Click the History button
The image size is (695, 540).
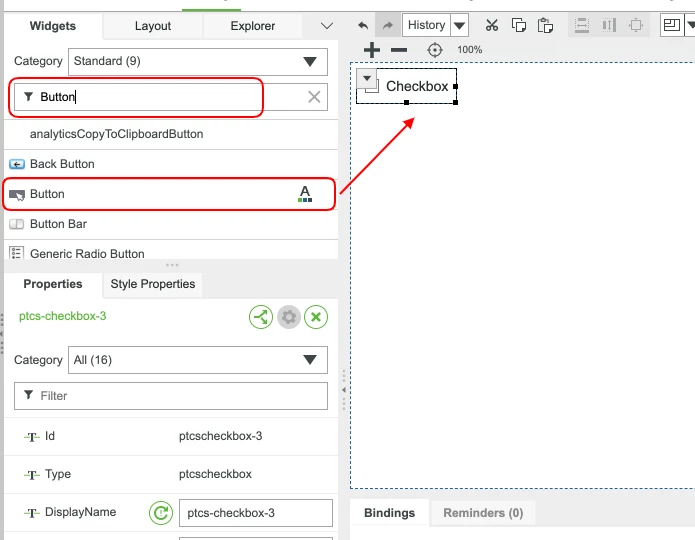point(426,25)
